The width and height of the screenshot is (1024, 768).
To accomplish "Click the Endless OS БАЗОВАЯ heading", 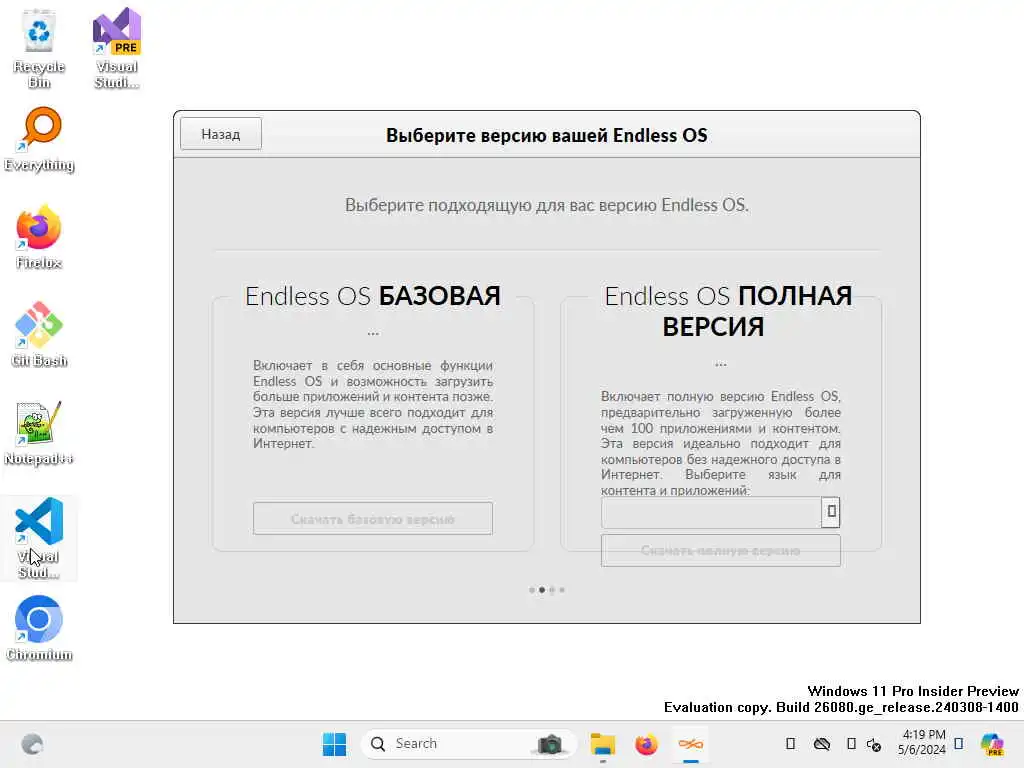I will click(x=373, y=296).
